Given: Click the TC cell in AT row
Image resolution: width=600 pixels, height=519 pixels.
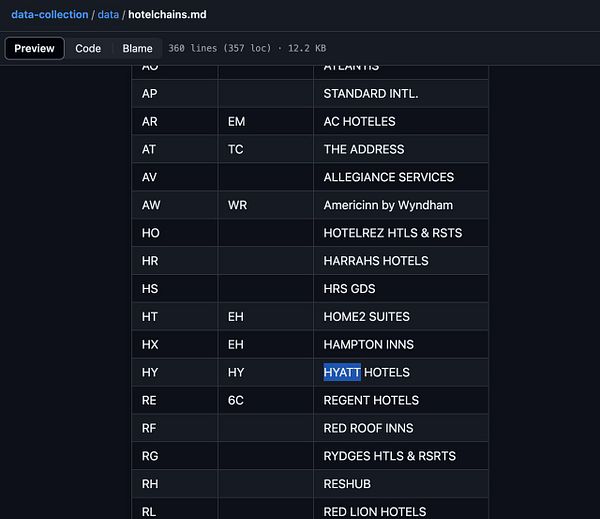Looking at the screenshot, I should pyautogui.click(x=266, y=149).
